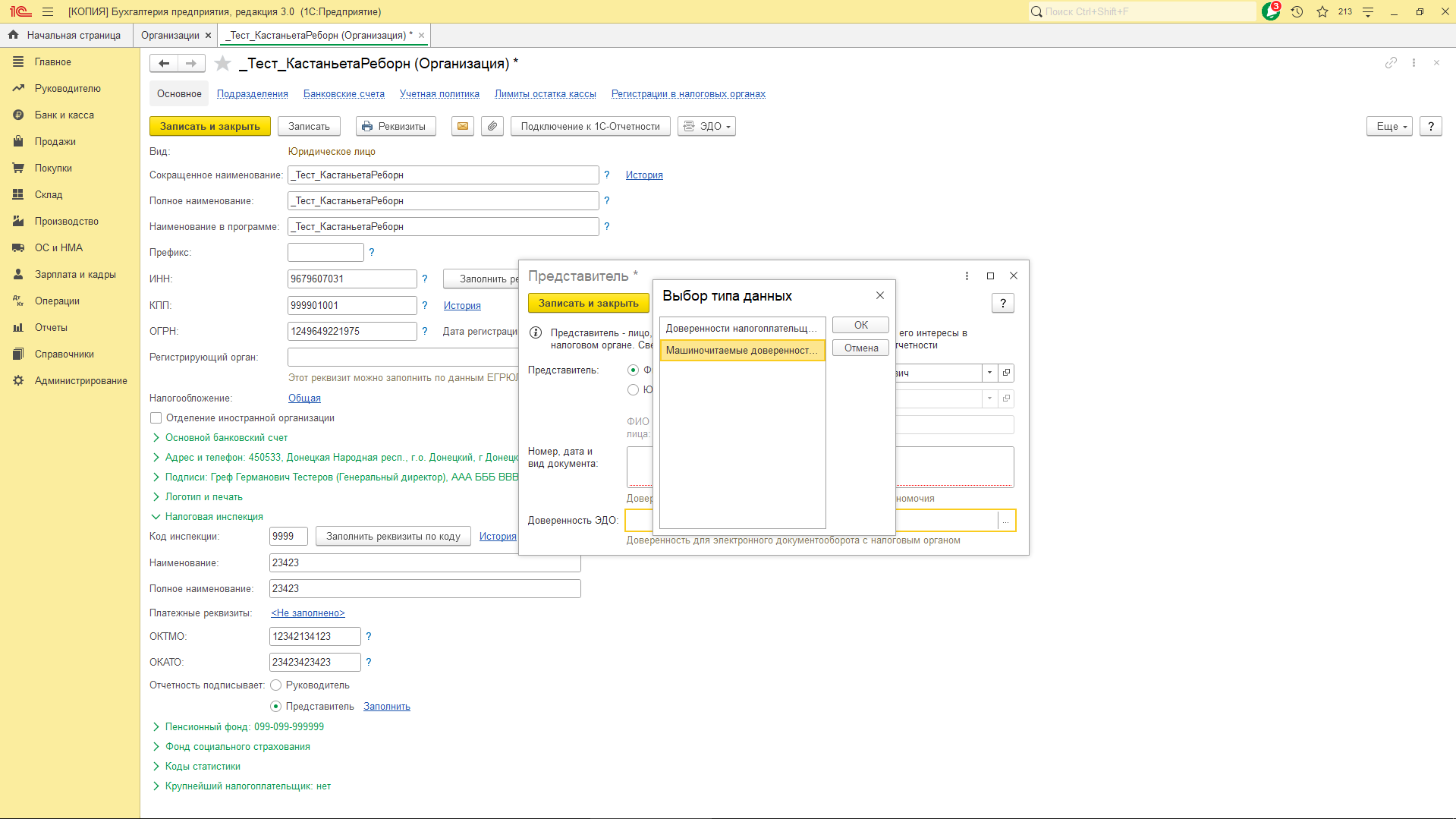Open the Реквизиты print button
Screen dimensions: 1456x819
396,126
